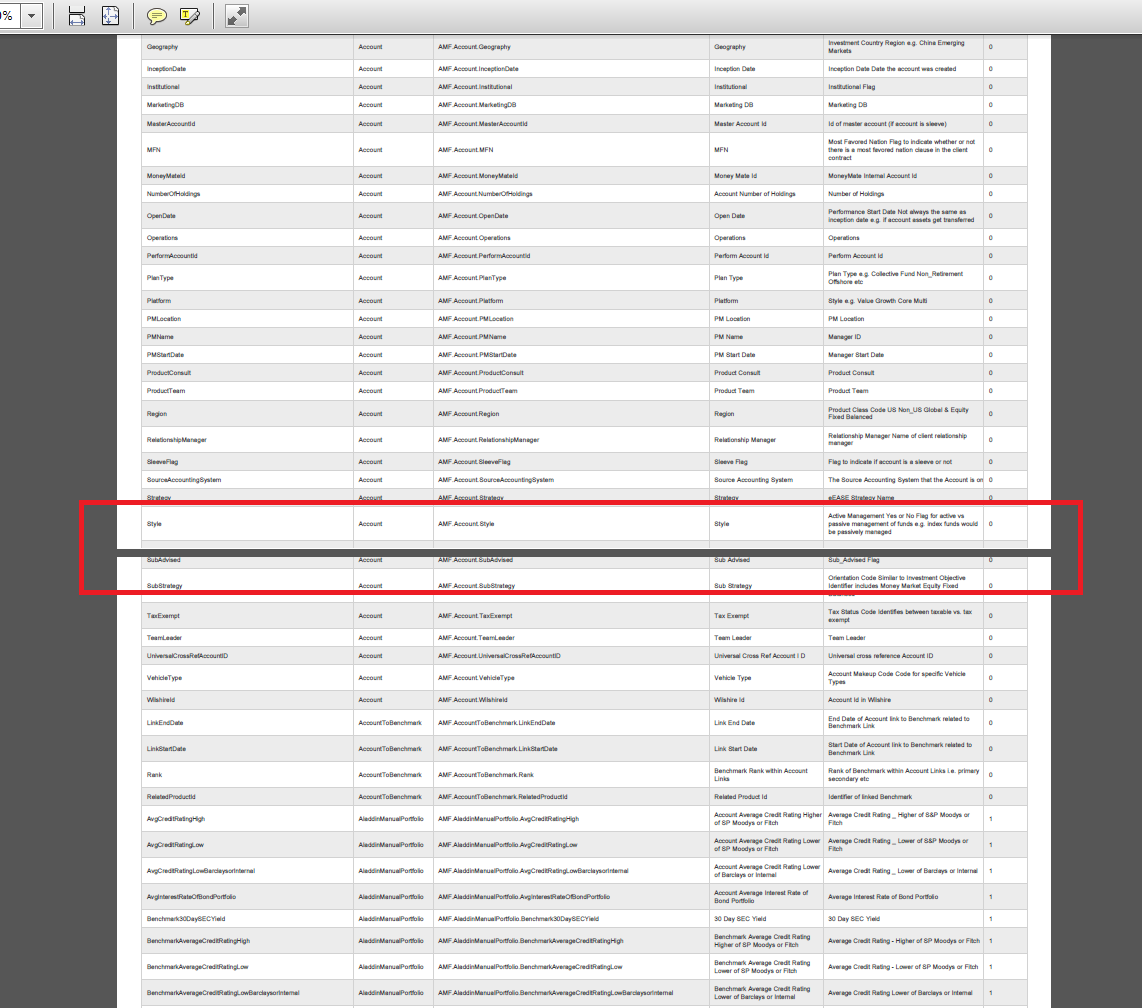The width and height of the screenshot is (1142, 1008).
Task: Click the fit one full page icon
Action: point(110,16)
